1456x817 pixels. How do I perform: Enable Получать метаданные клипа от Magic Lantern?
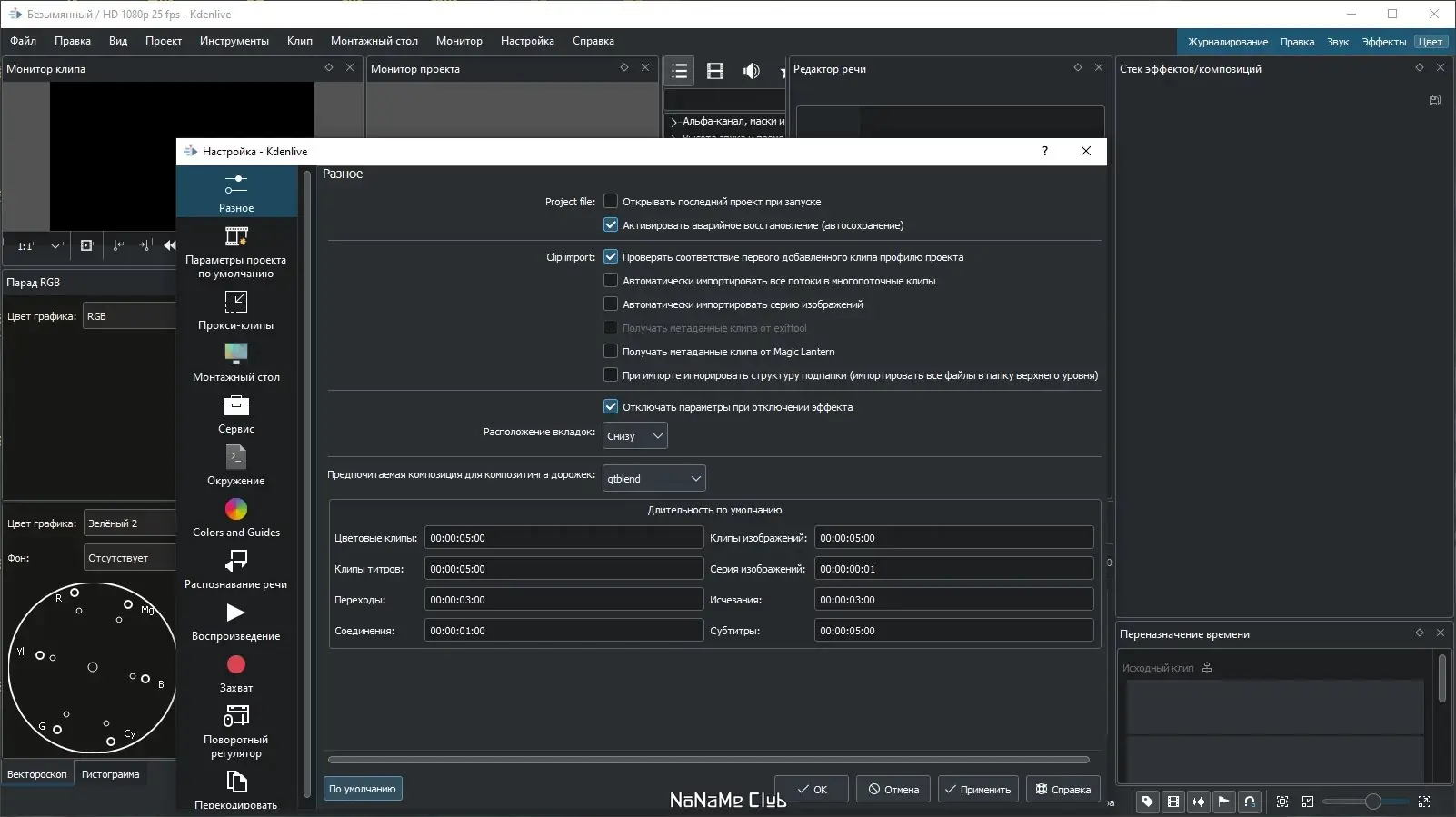(611, 352)
